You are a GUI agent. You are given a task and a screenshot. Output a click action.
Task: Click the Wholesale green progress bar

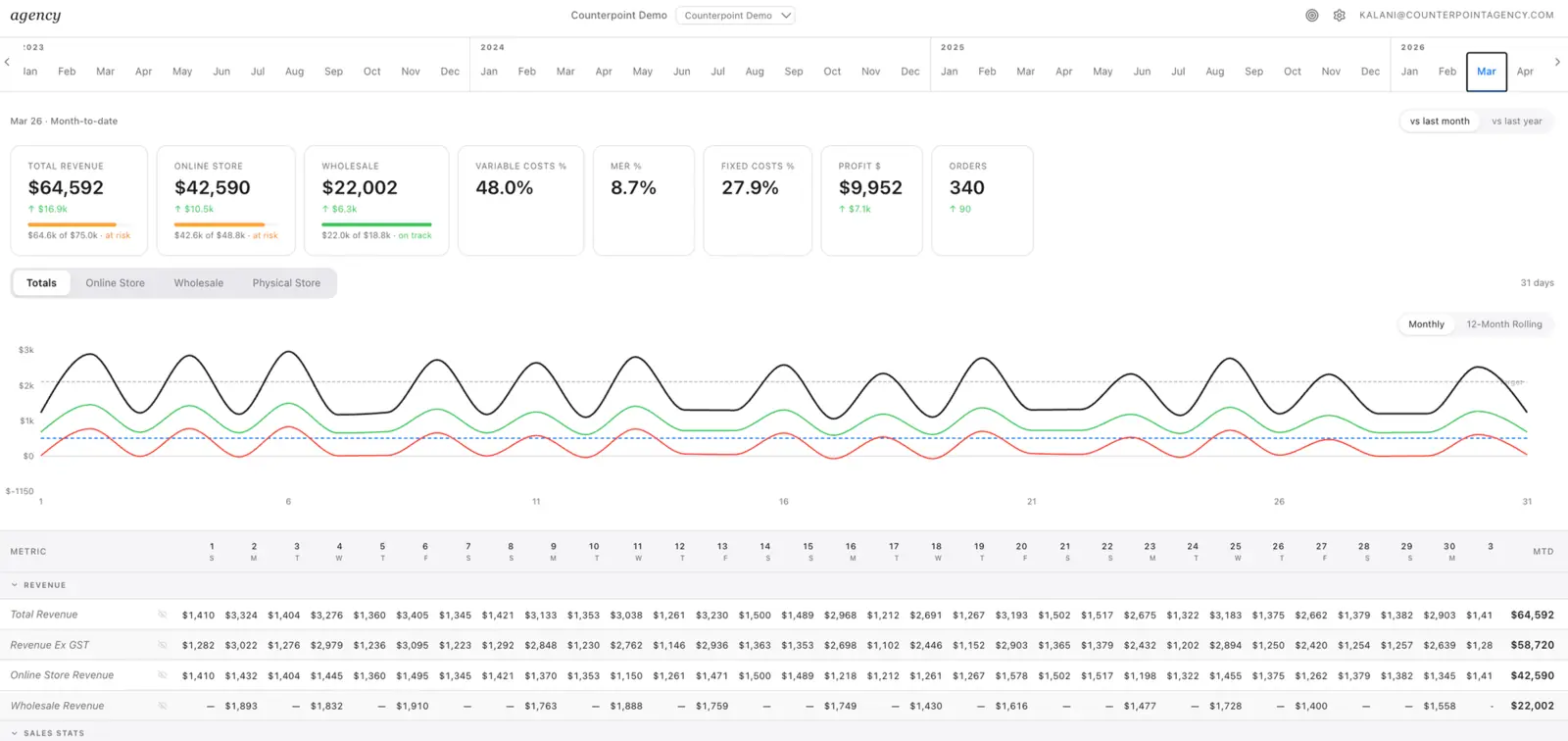[x=376, y=224]
